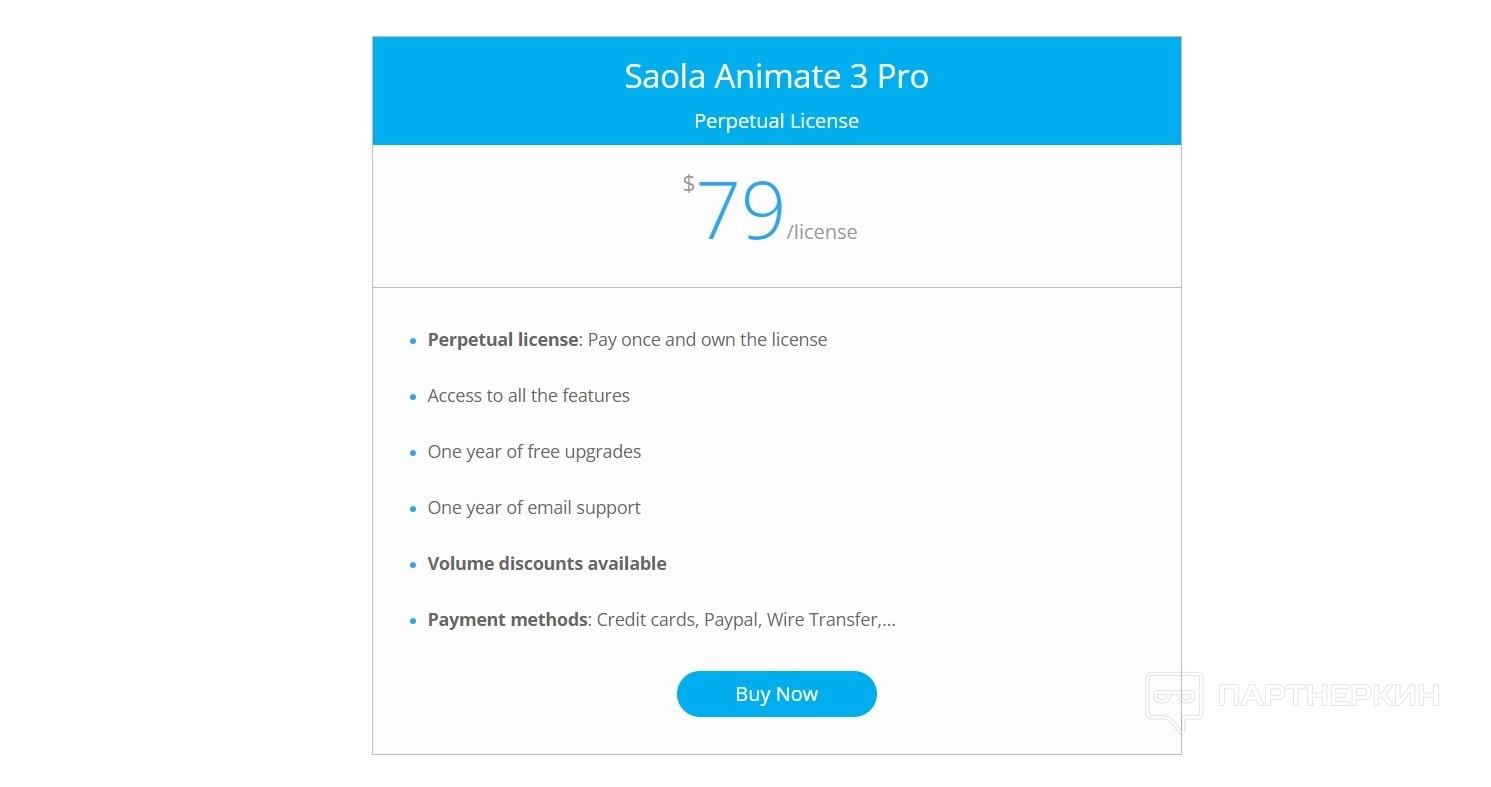Click the bold Perpetual license label
The width and height of the screenshot is (1491, 787).
click(502, 340)
